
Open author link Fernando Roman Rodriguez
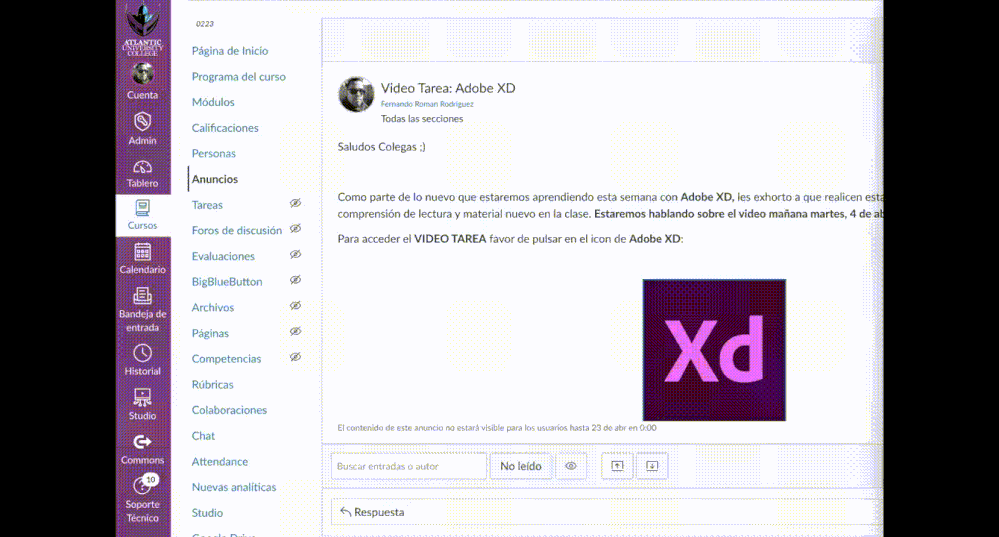(x=427, y=104)
